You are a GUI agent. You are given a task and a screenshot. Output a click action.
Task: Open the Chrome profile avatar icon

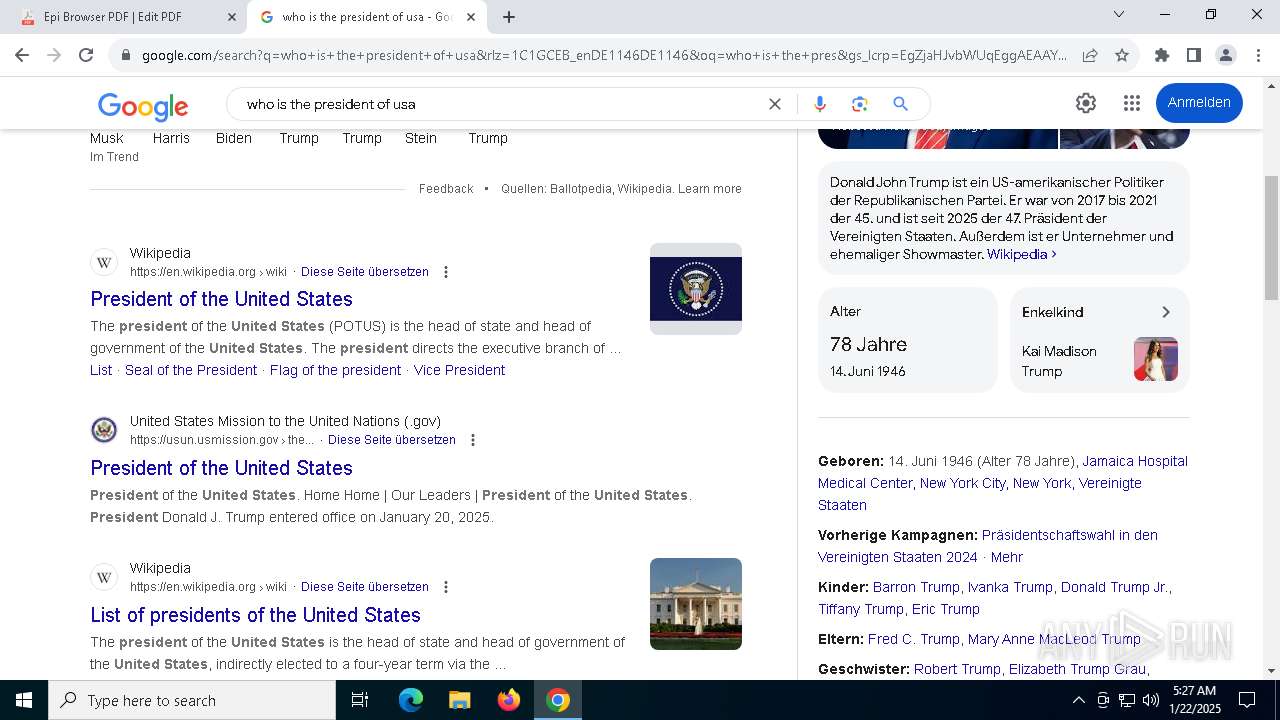coord(1226,55)
